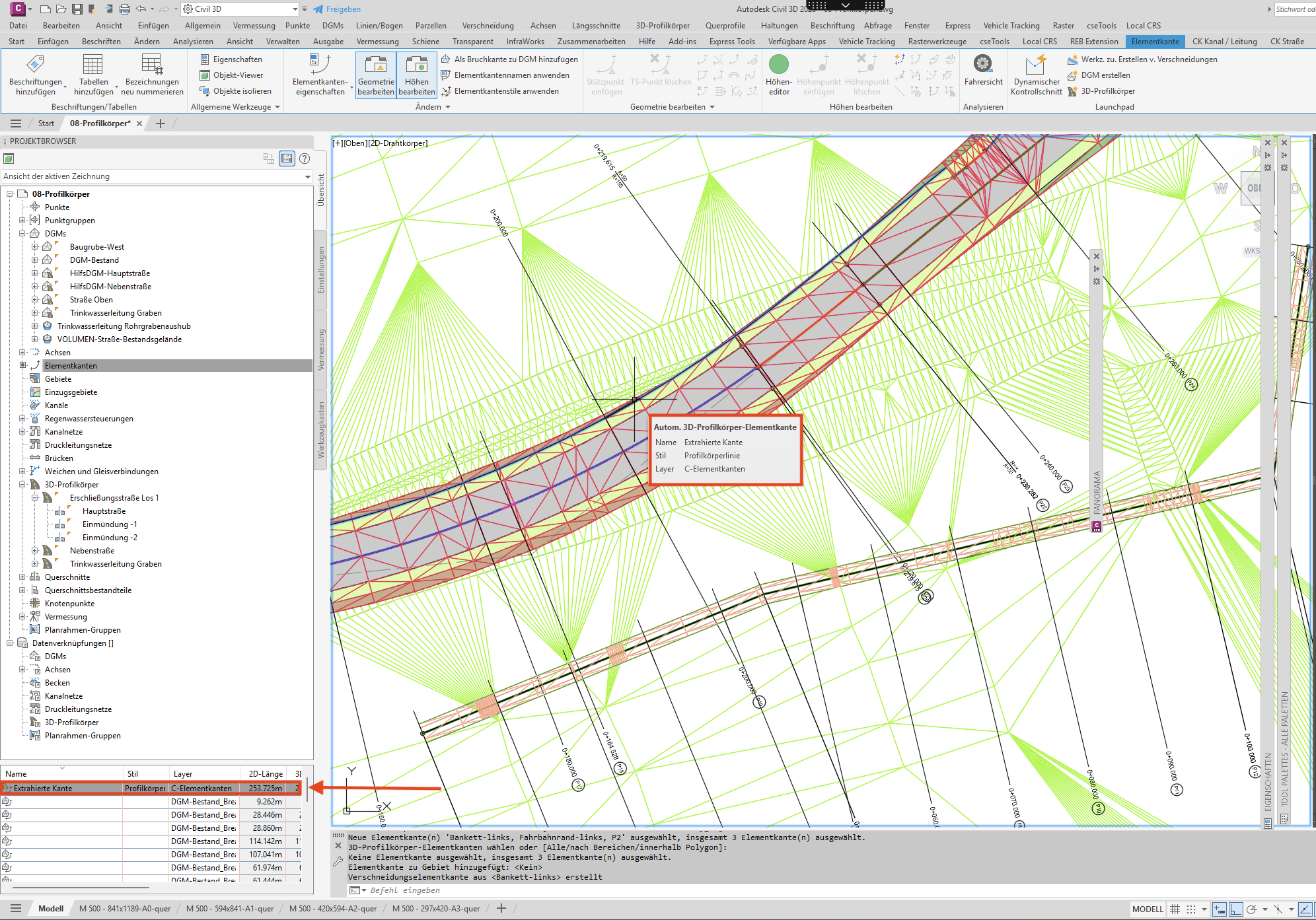Viewport: 1316px width, 920px height.
Task: Close the command line with the X icon
Action: pyautogui.click(x=338, y=845)
